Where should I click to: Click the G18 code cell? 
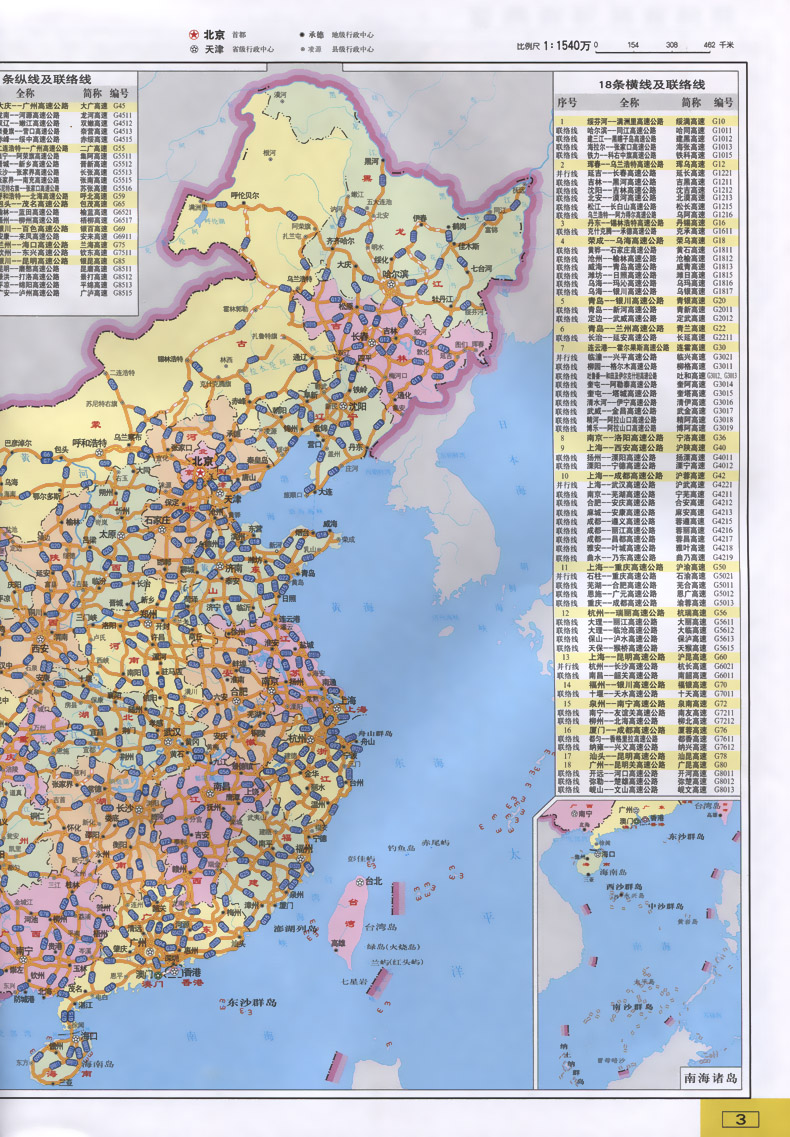pyautogui.click(x=720, y=241)
